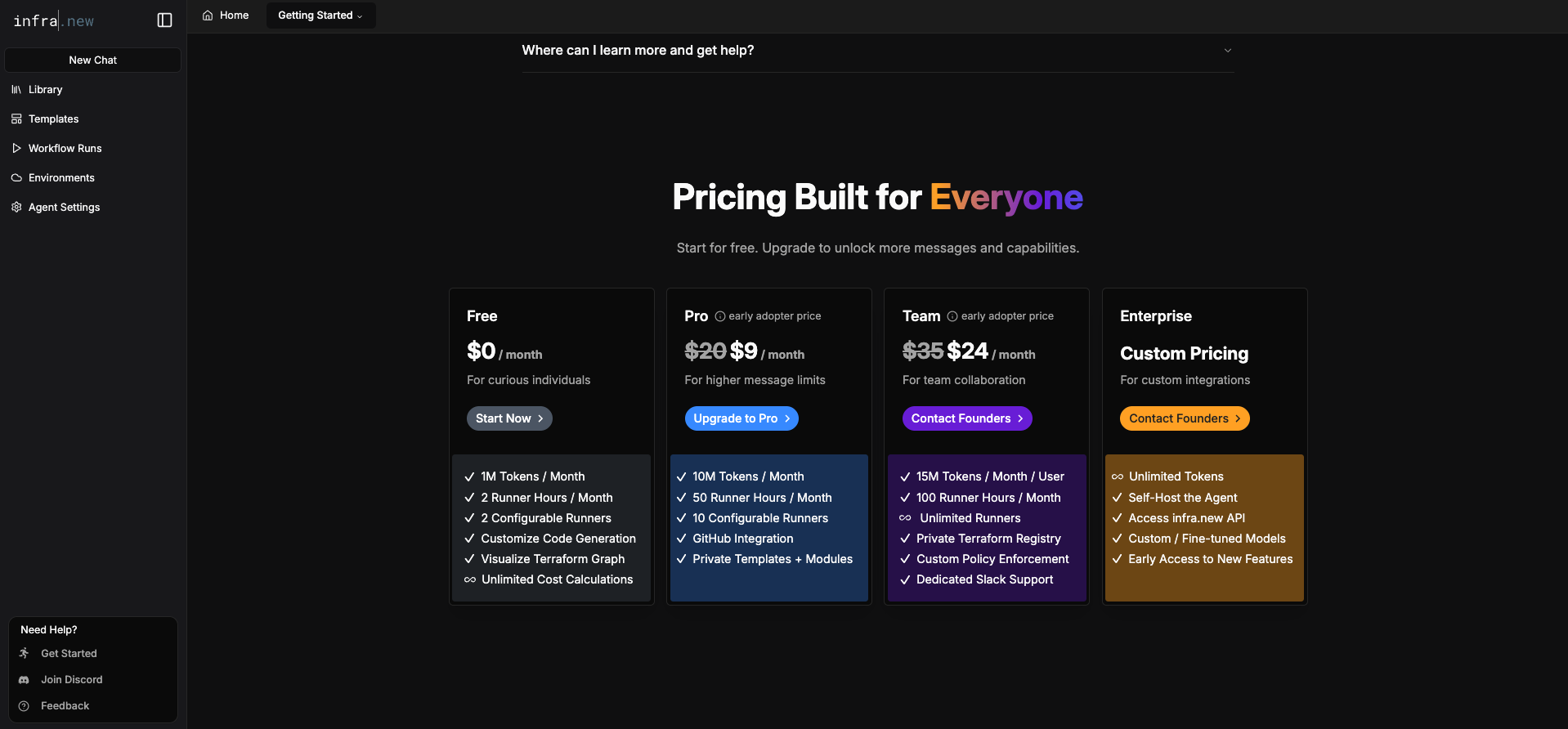1568x729 pixels.
Task: Open the Getting Started dropdown menu
Action: 320,16
